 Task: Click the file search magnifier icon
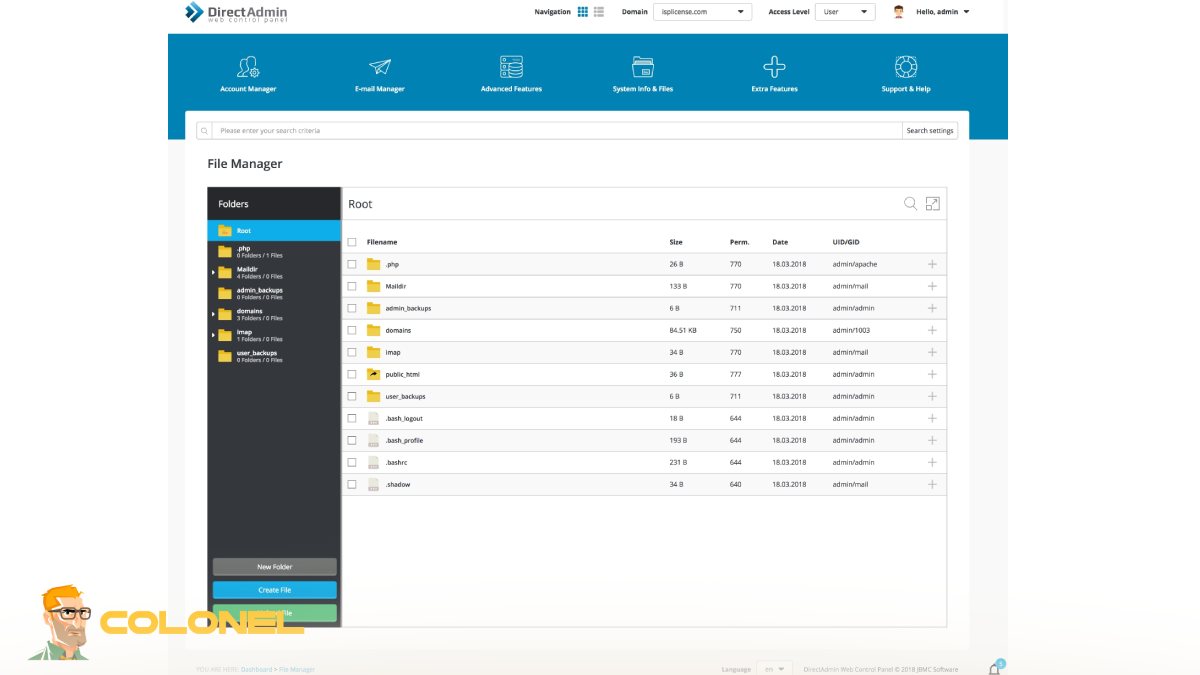pyautogui.click(x=909, y=203)
